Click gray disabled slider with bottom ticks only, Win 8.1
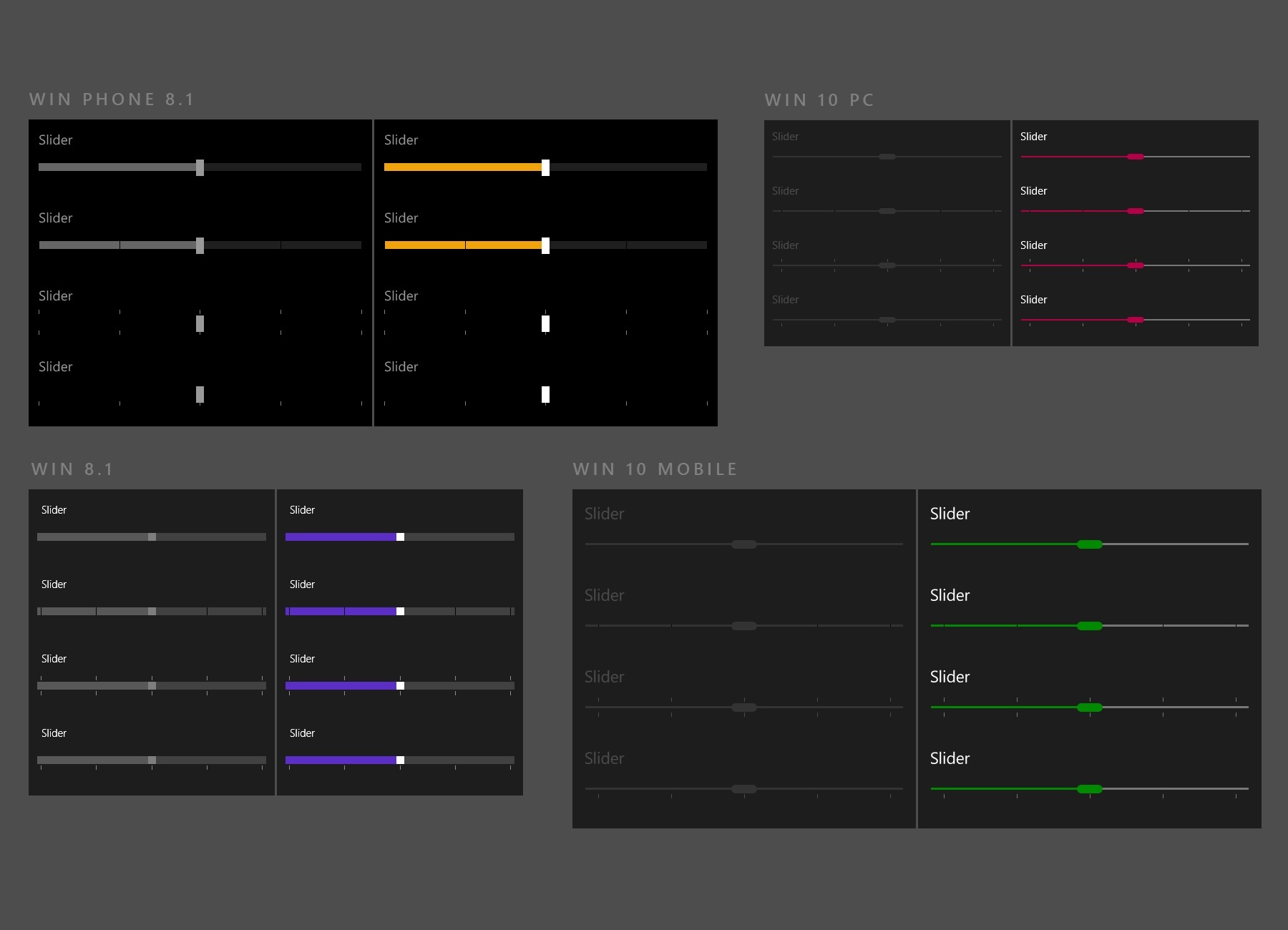The height and width of the screenshot is (930, 1288). [x=152, y=762]
